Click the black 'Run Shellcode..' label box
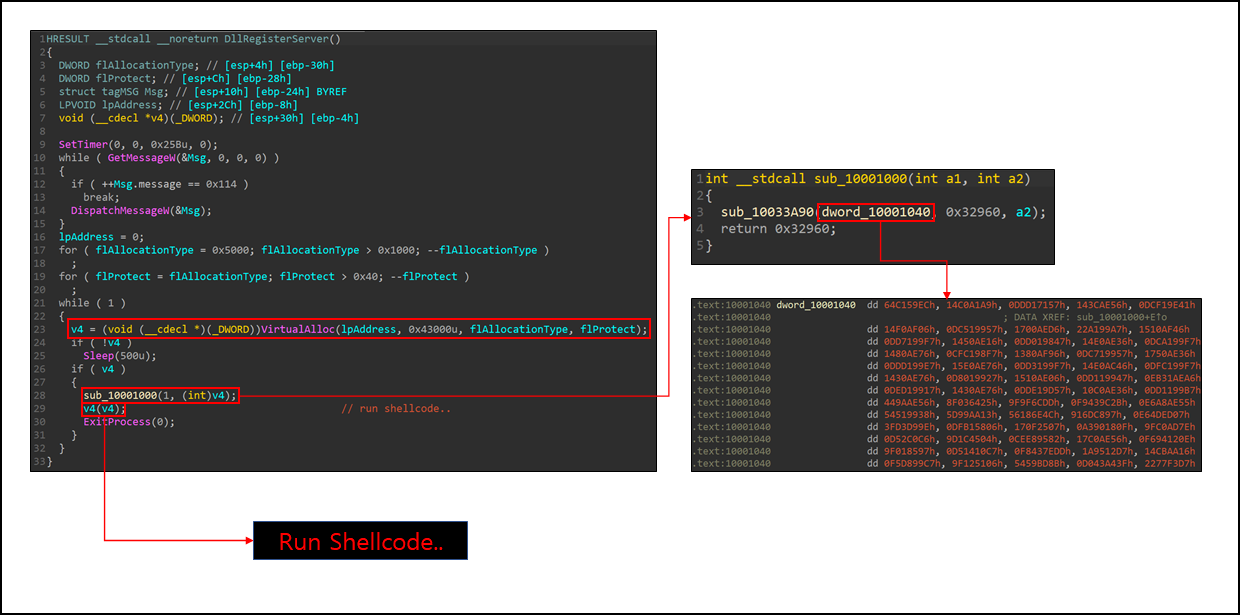The width and height of the screenshot is (1240, 615). tap(360, 542)
